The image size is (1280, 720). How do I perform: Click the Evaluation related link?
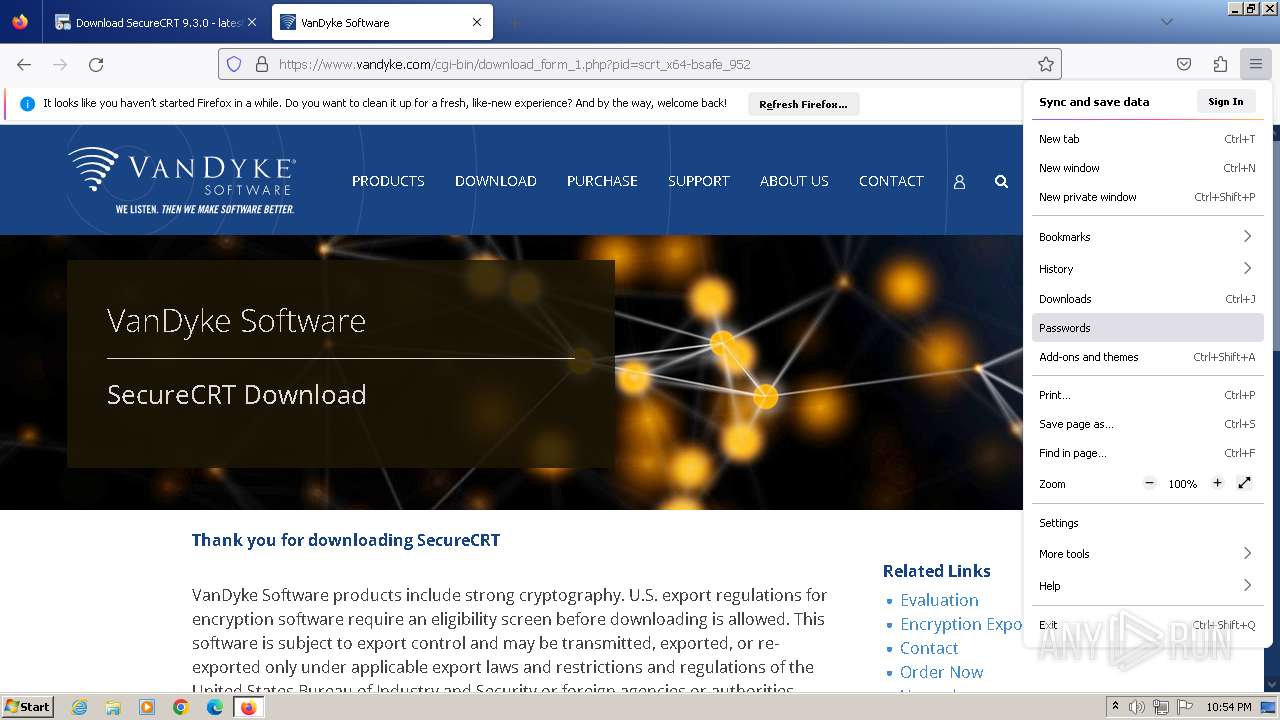pyautogui.click(x=939, y=600)
